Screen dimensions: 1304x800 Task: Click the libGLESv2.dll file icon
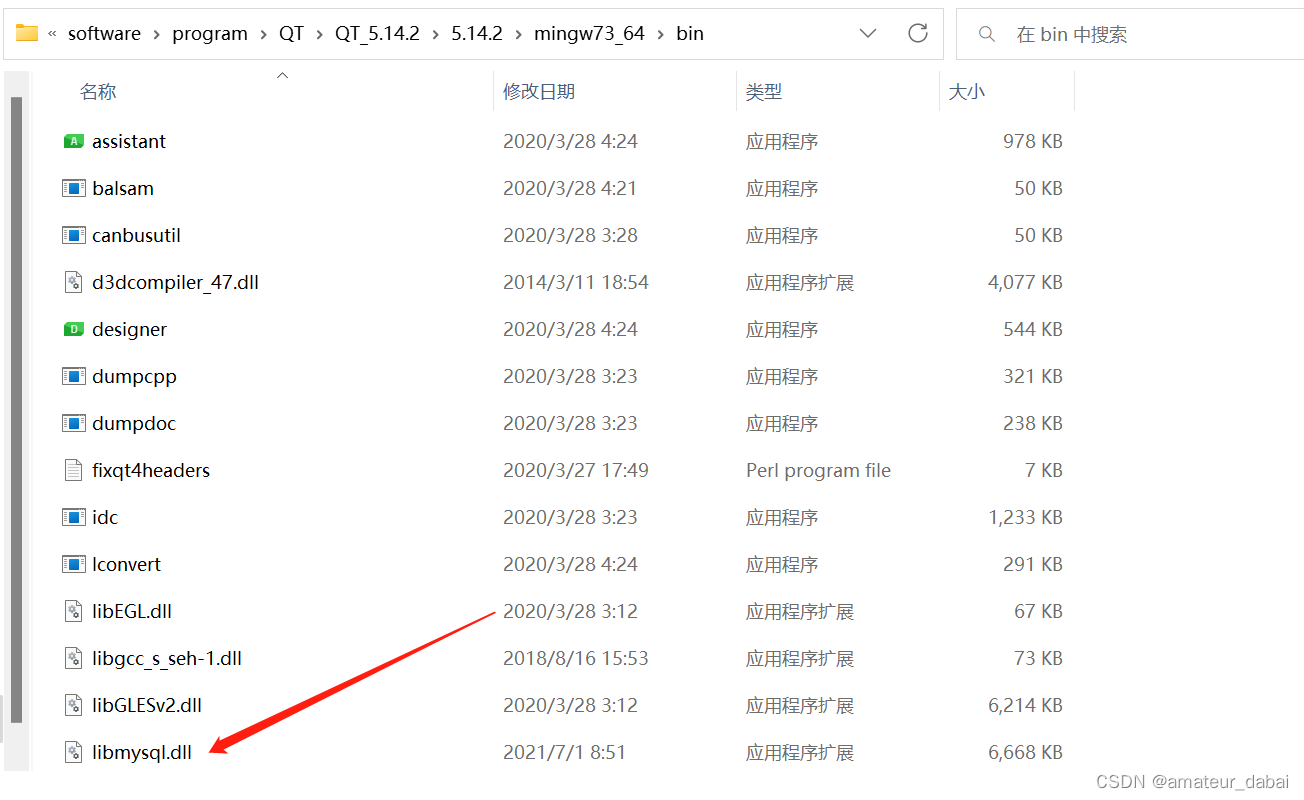click(x=73, y=705)
